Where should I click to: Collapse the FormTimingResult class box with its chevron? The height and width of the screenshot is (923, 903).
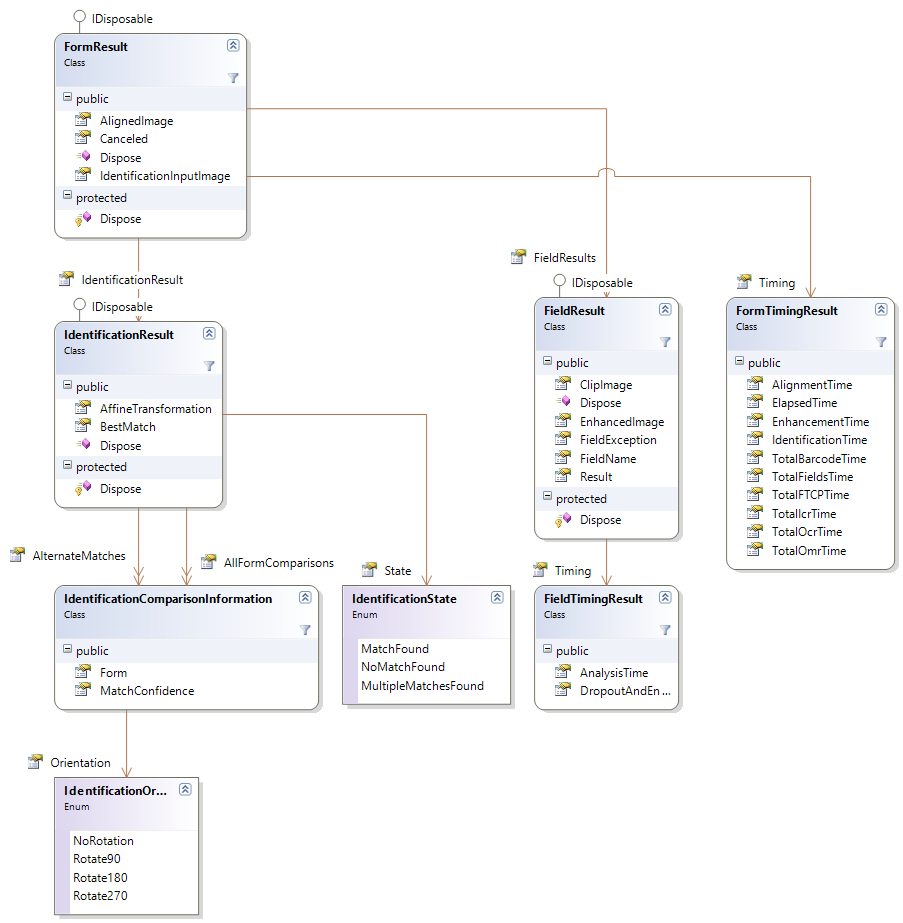(x=881, y=309)
